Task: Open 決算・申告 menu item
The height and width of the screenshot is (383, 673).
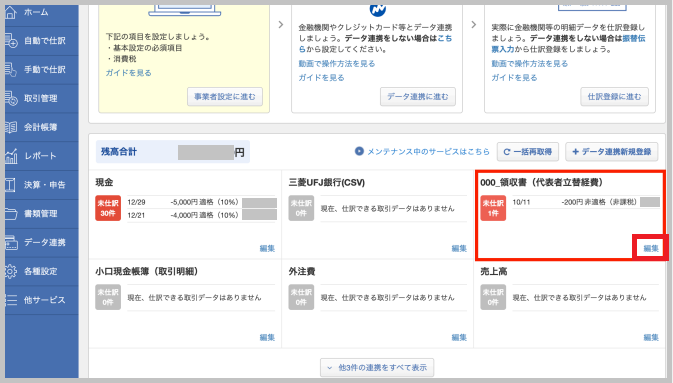Action: pos(42,185)
